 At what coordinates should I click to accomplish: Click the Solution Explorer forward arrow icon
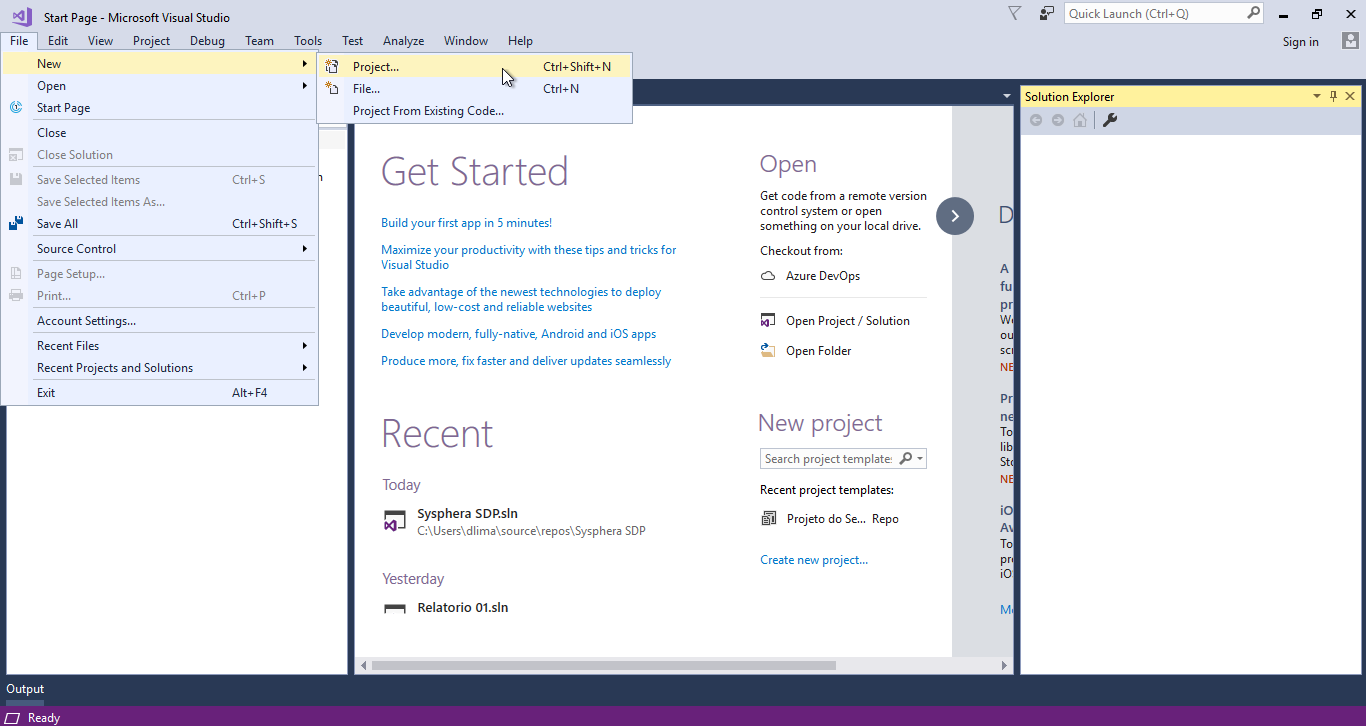pyautogui.click(x=1058, y=120)
